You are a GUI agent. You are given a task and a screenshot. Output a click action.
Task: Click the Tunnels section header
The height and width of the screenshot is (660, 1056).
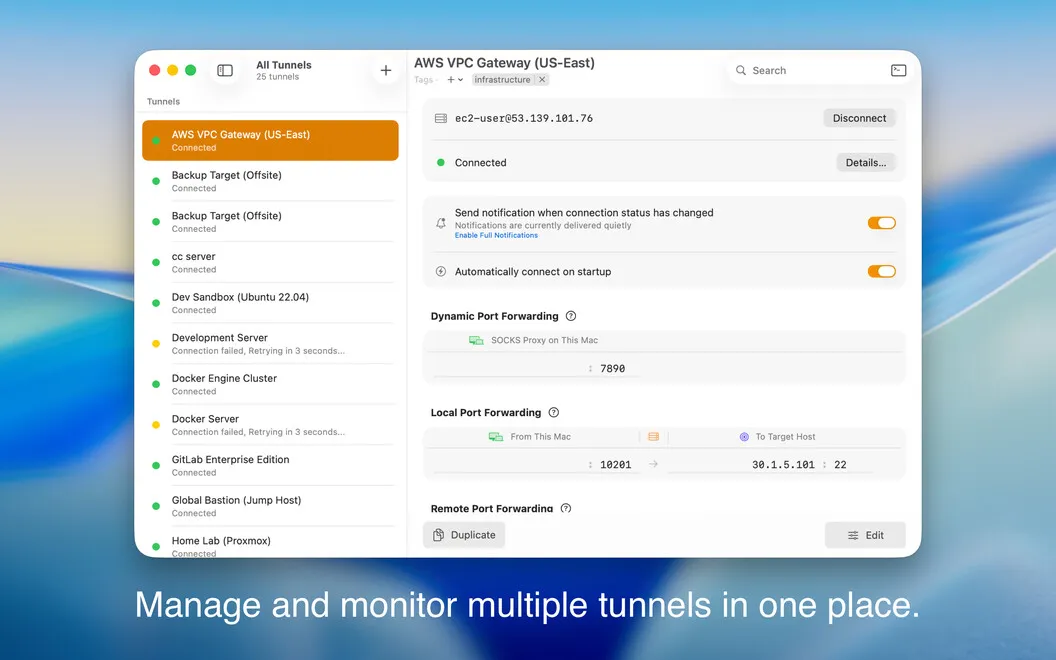pos(163,102)
